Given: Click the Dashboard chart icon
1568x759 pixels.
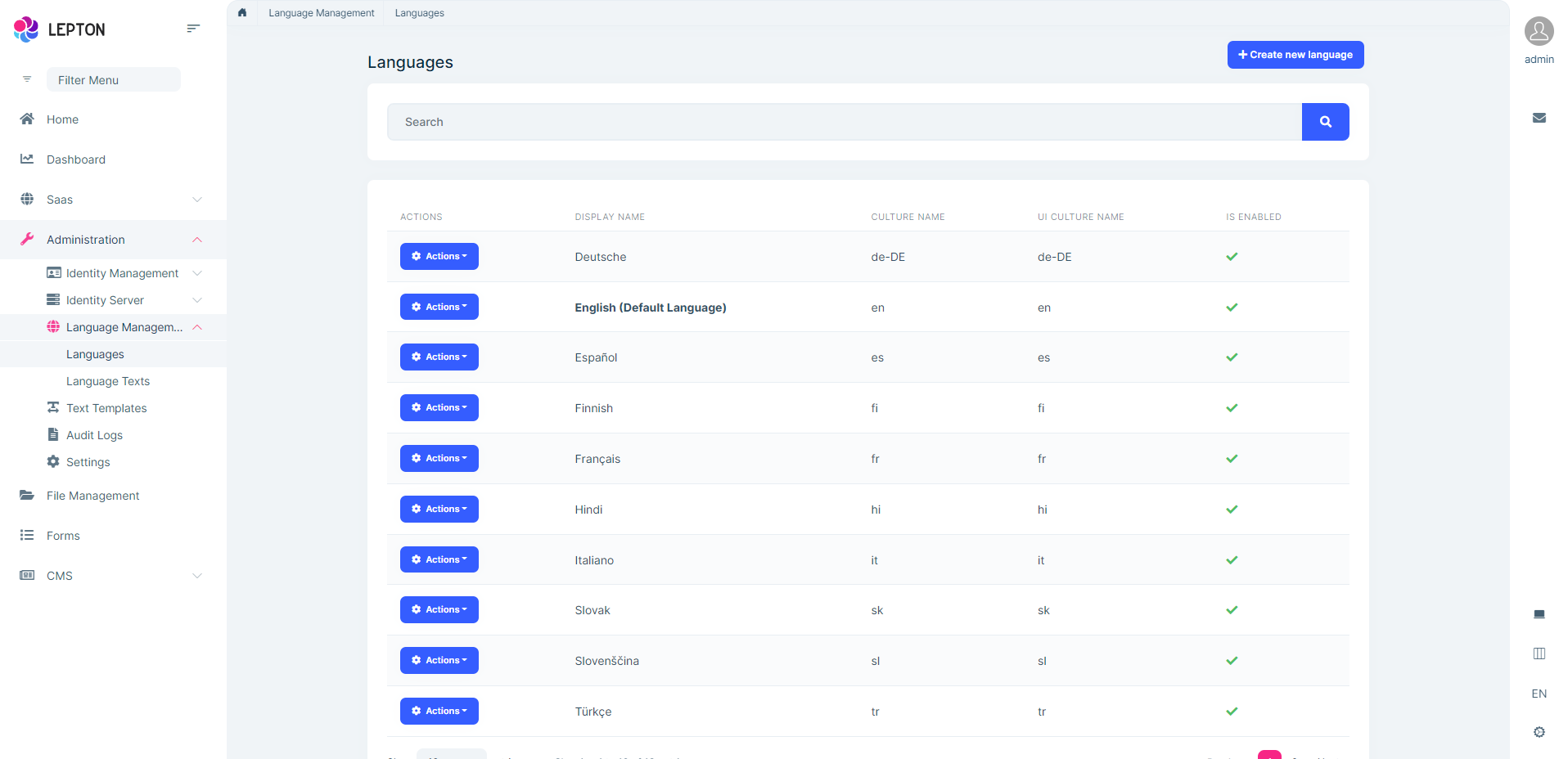Looking at the screenshot, I should click(x=27, y=159).
